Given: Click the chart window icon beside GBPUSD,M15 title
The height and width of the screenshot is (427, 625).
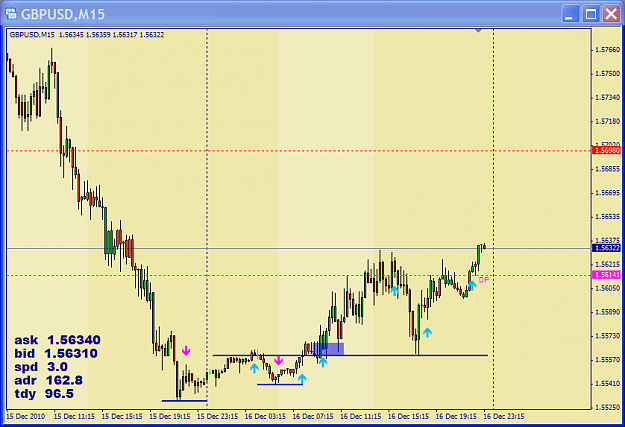Looking at the screenshot, I should tap(11, 14).
